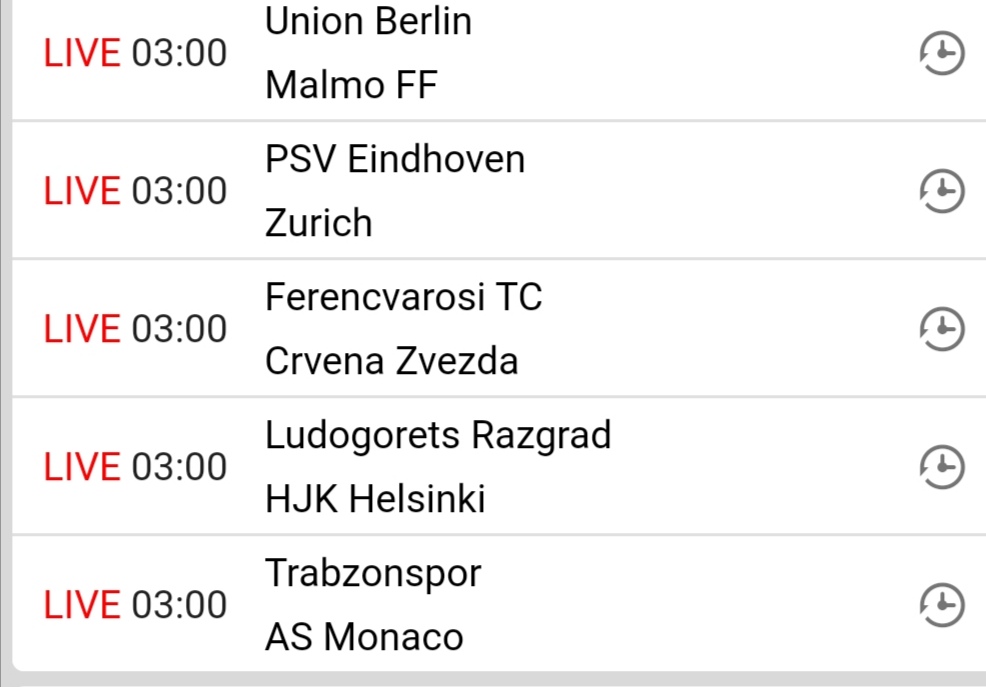
Task: Select the clock icon next to Trabzonspor
Action: (941, 605)
